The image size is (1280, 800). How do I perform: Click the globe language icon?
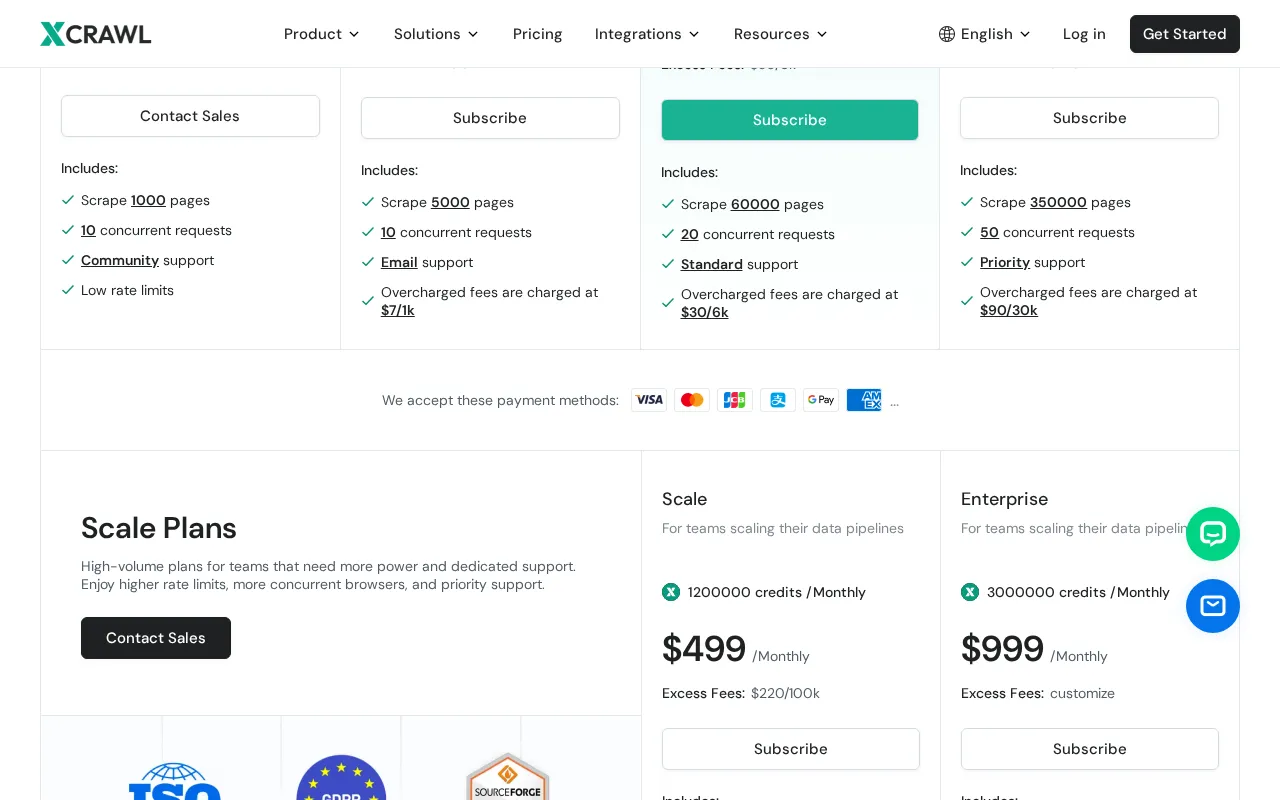pos(947,34)
